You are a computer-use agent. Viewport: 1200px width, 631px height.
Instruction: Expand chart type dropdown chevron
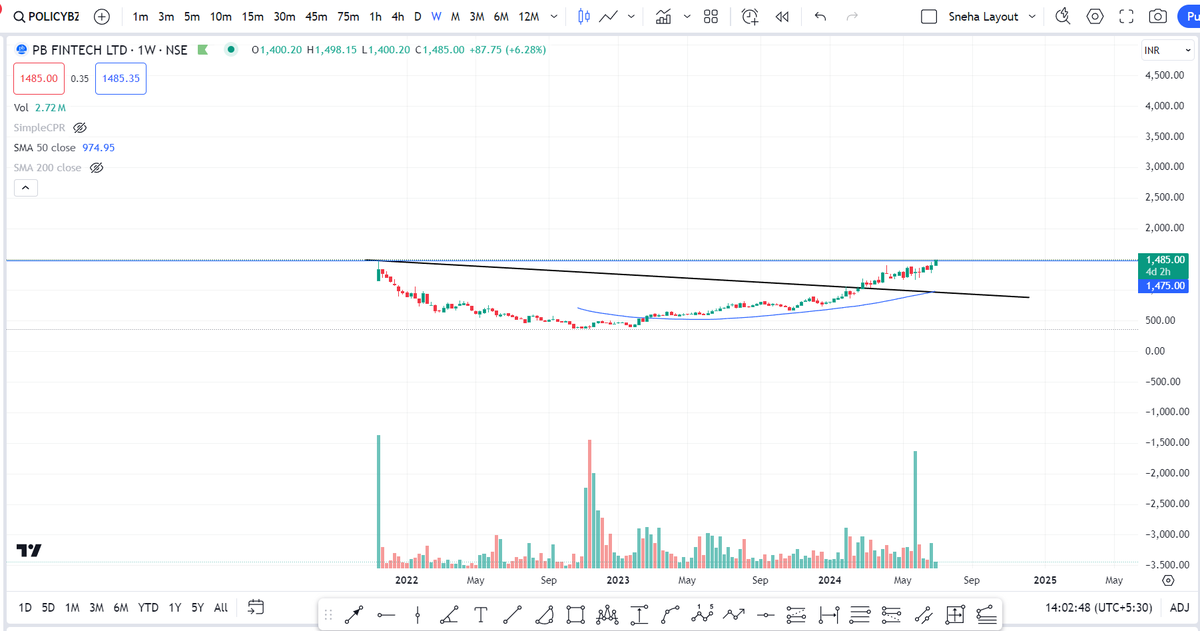click(x=632, y=17)
